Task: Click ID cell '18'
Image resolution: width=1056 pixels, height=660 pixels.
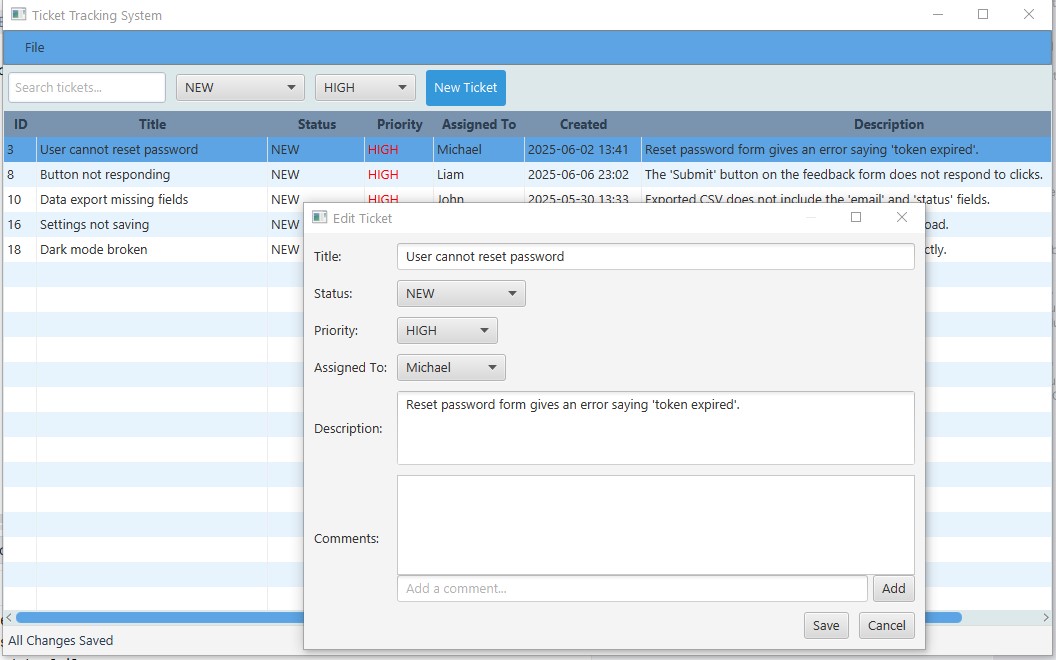Action: point(20,249)
